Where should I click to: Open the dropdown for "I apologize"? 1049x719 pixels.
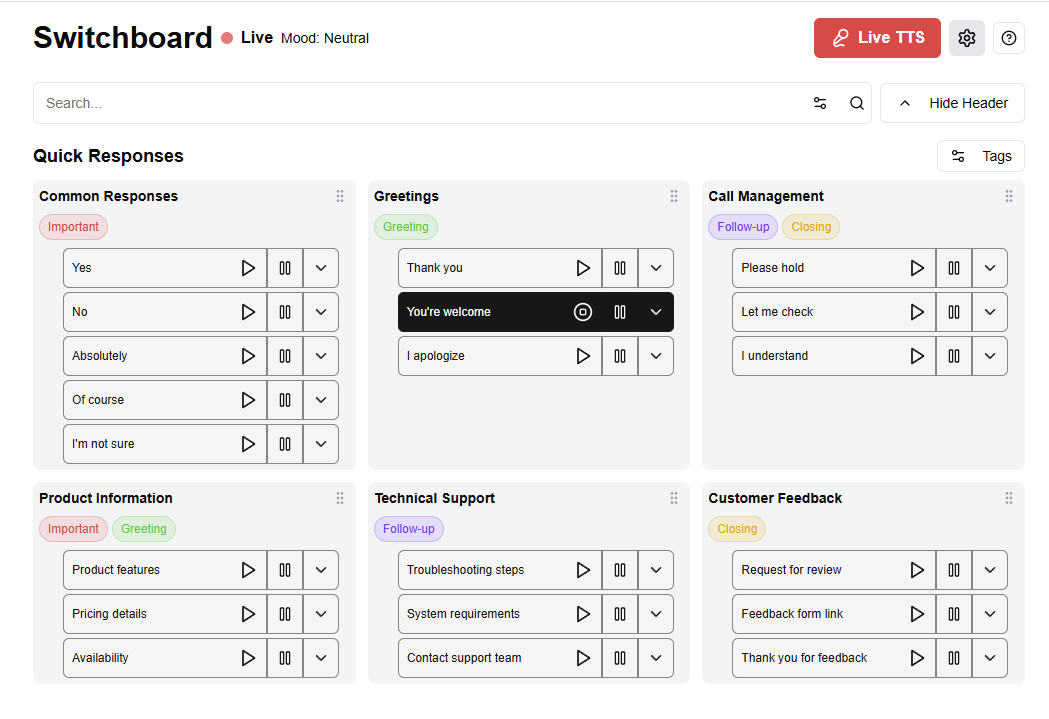click(656, 355)
